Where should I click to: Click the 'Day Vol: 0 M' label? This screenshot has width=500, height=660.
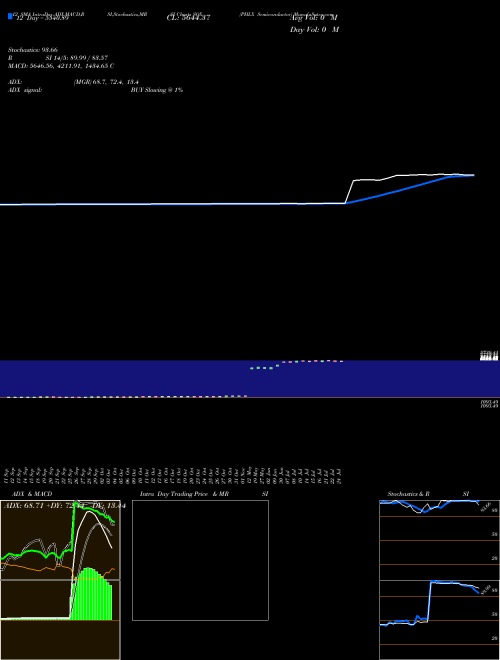click(x=314, y=30)
